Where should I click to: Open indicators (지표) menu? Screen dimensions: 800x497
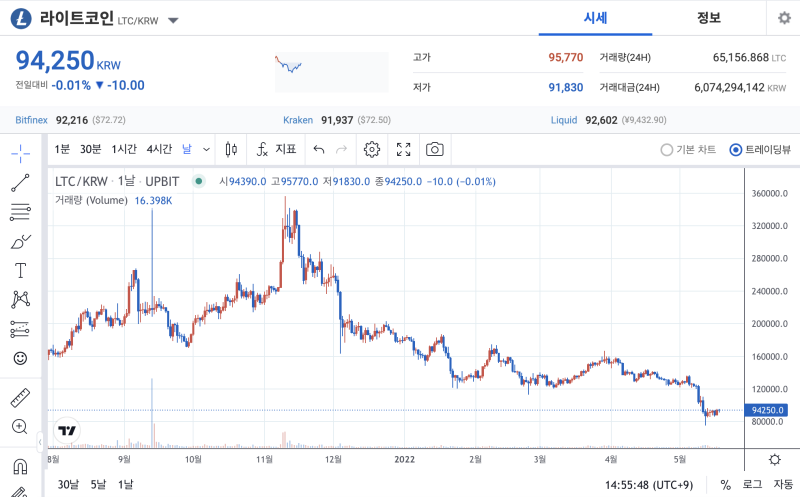276,150
